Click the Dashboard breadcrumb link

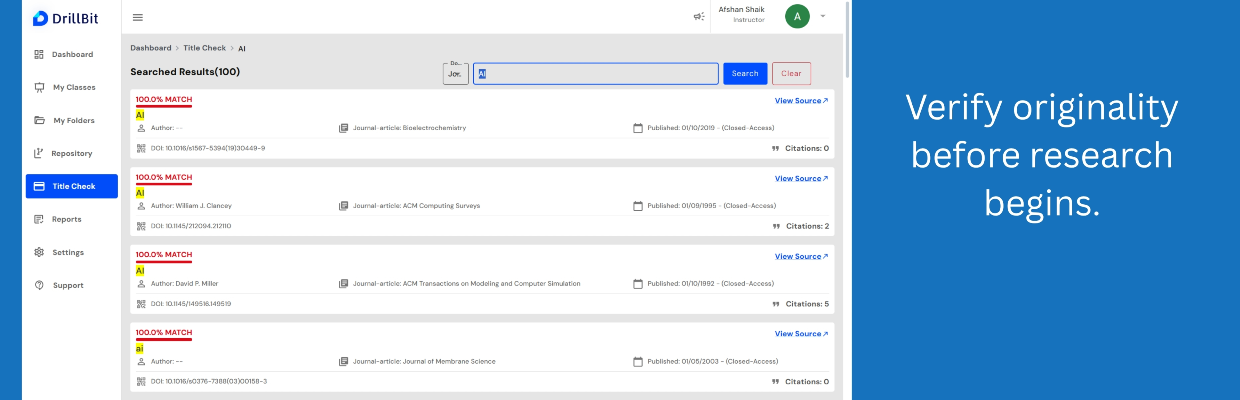pyautogui.click(x=151, y=48)
